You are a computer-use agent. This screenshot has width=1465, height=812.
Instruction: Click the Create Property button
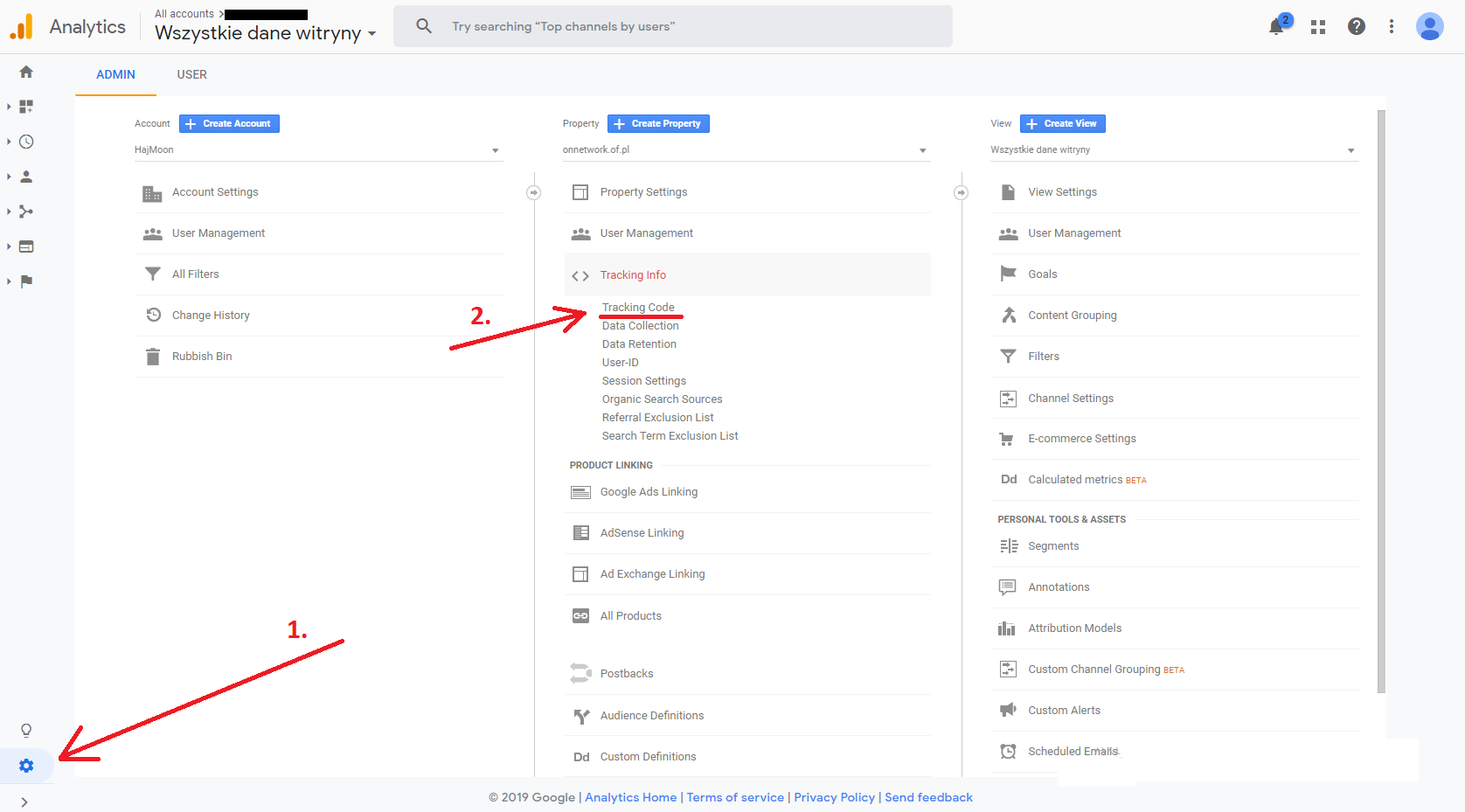click(658, 124)
